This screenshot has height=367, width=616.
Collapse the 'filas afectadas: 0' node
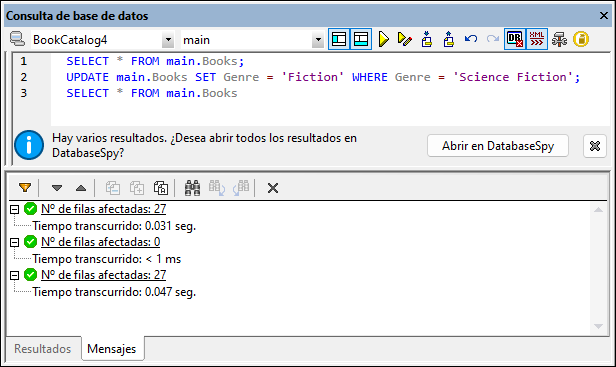(x=15, y=242)
